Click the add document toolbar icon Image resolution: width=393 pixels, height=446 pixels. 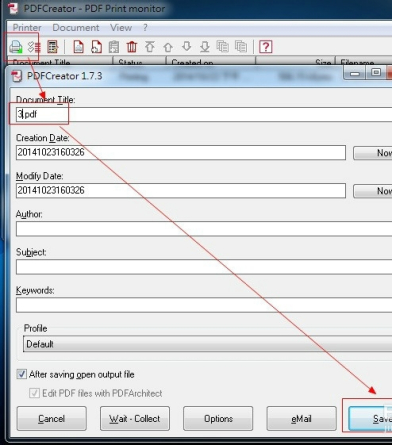[96, 47]
